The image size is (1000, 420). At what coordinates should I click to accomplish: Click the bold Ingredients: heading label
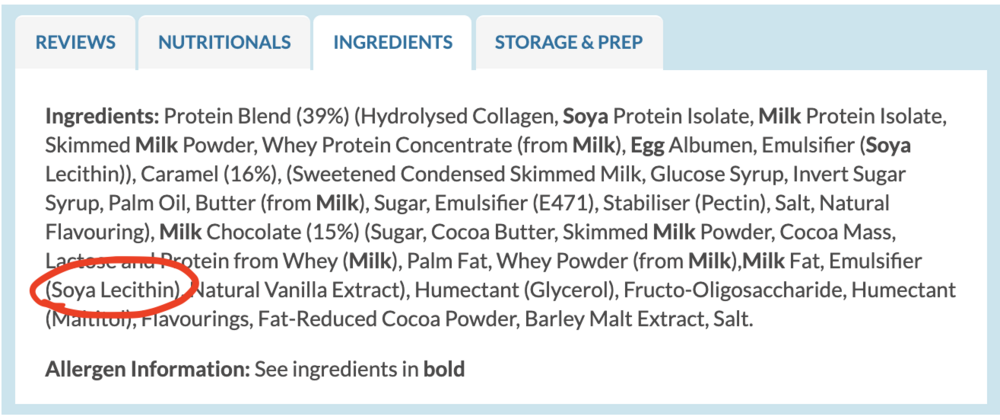(102, 117)
